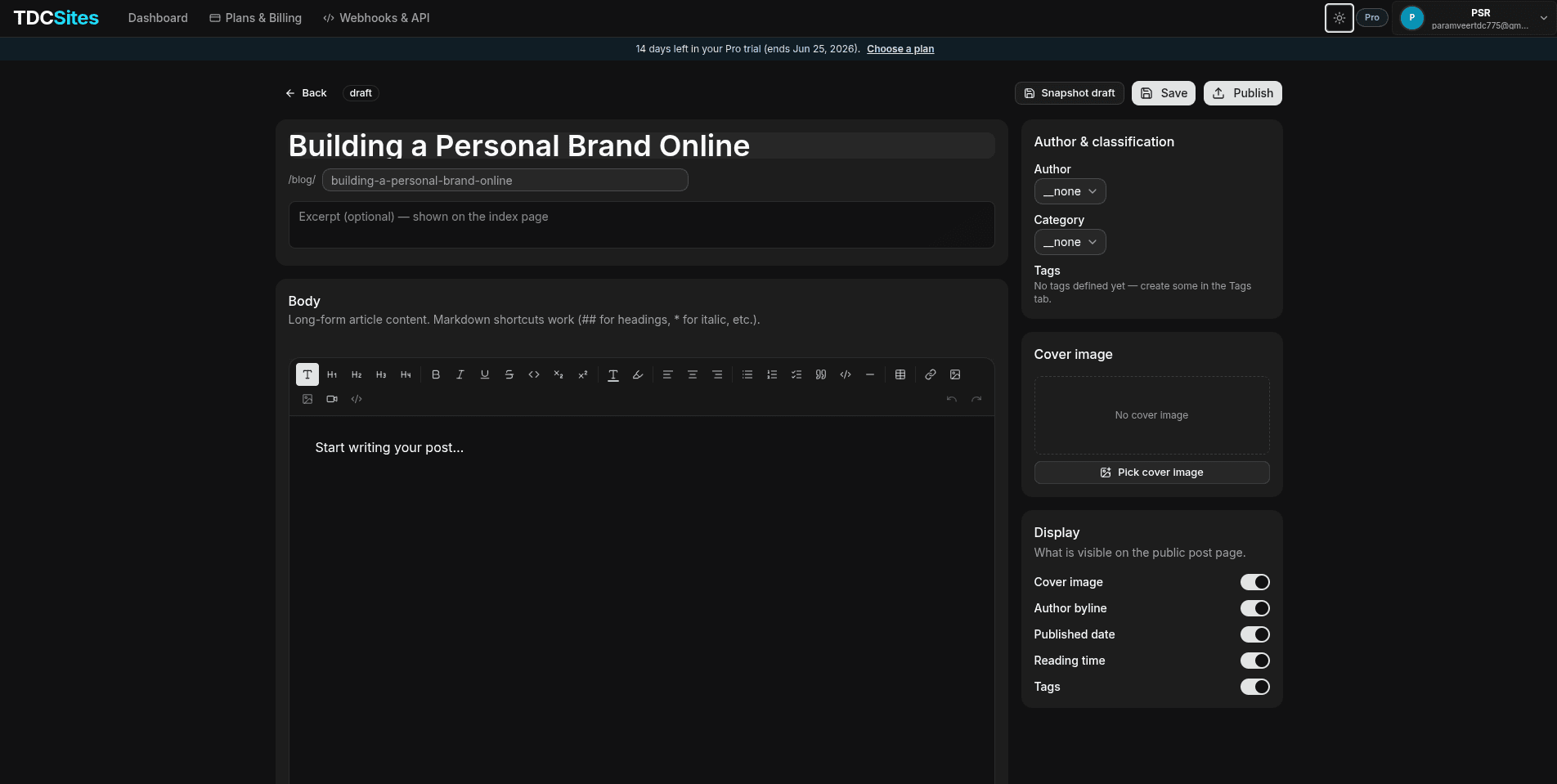Publish the post
Viewport: 1557px width, 784px height.
pyautogui.click(x=1243, y=93)
